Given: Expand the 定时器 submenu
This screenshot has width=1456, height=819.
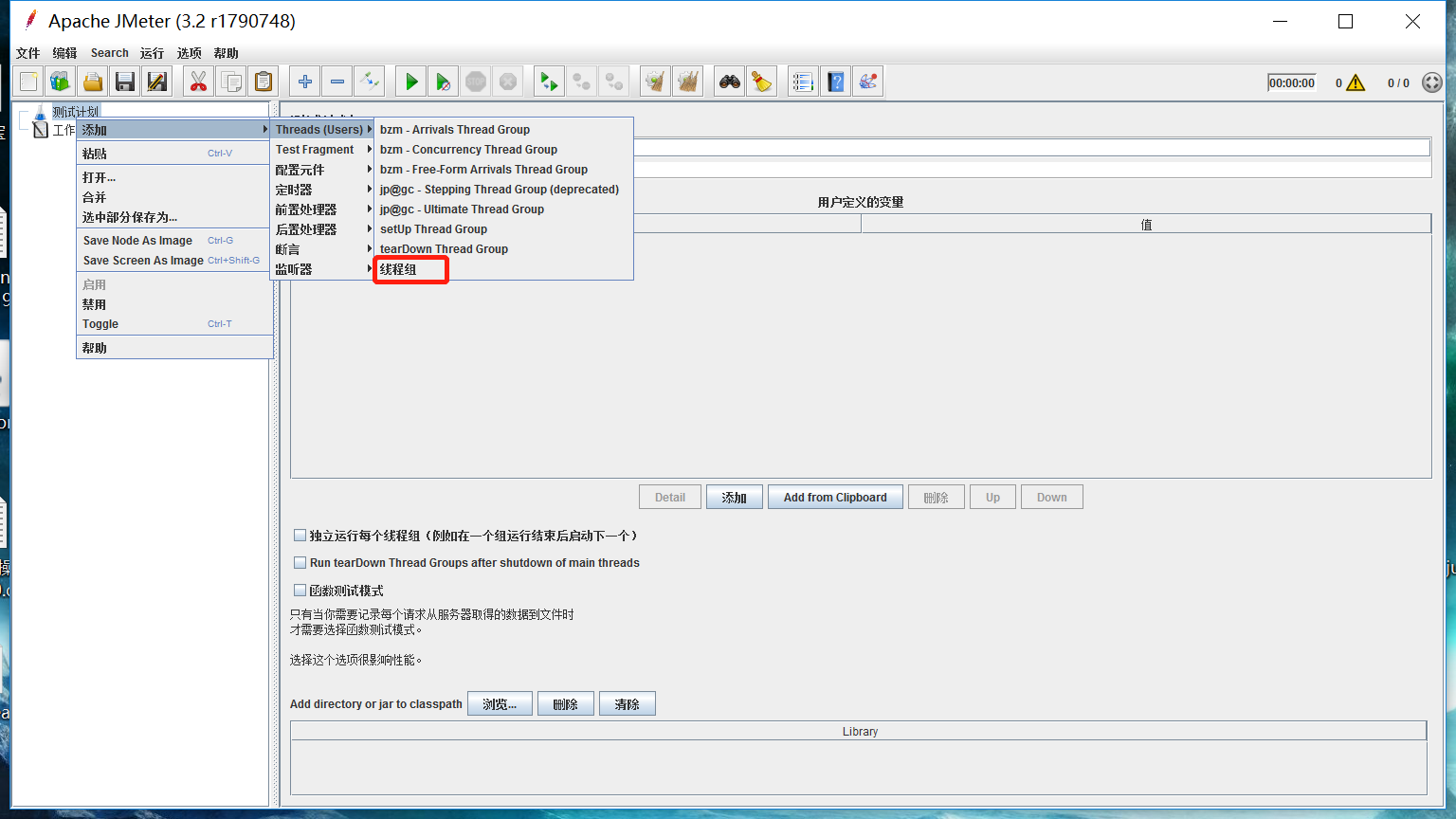Looking at the screenshot, I should 322,190.
